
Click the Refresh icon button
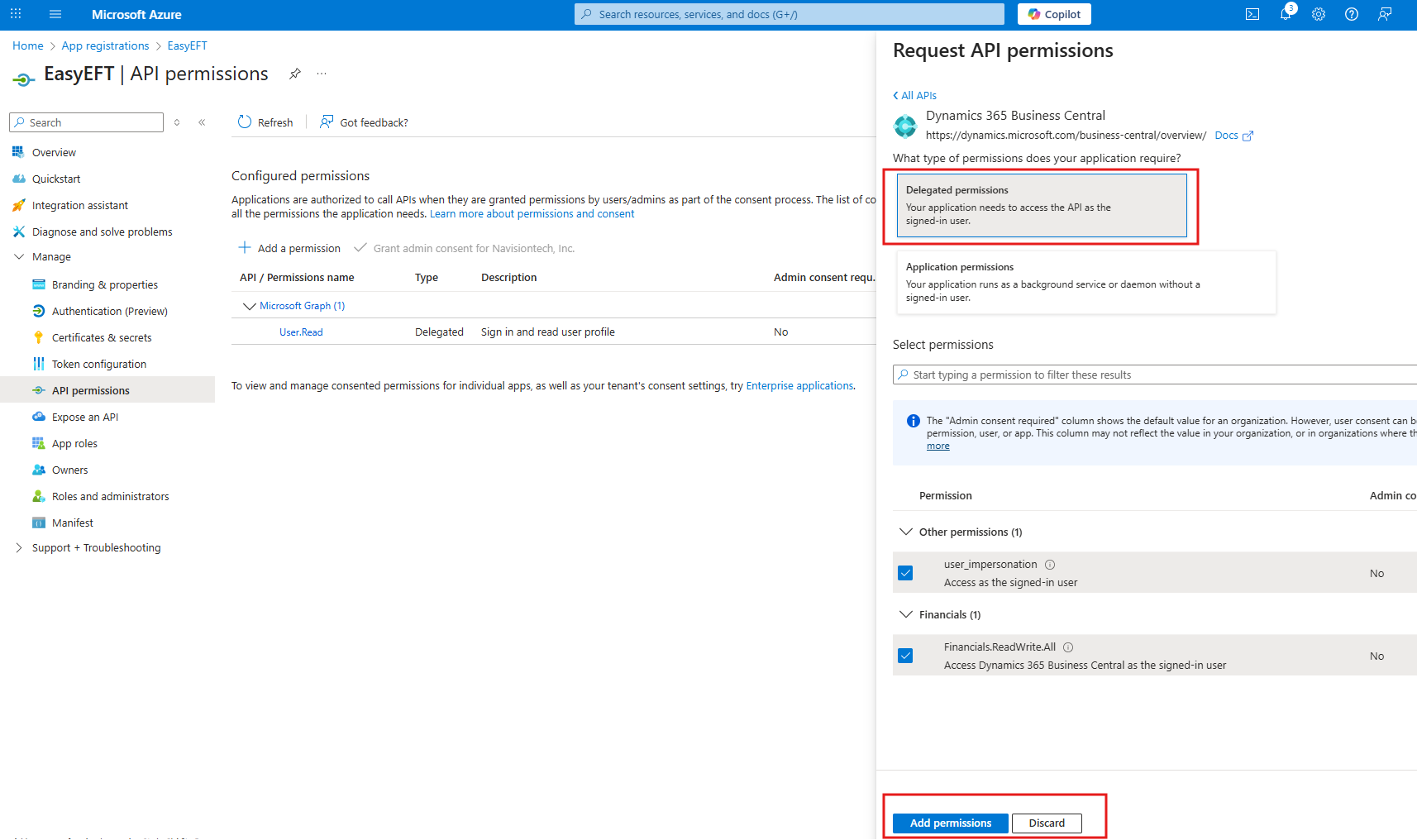click(245, 122)
